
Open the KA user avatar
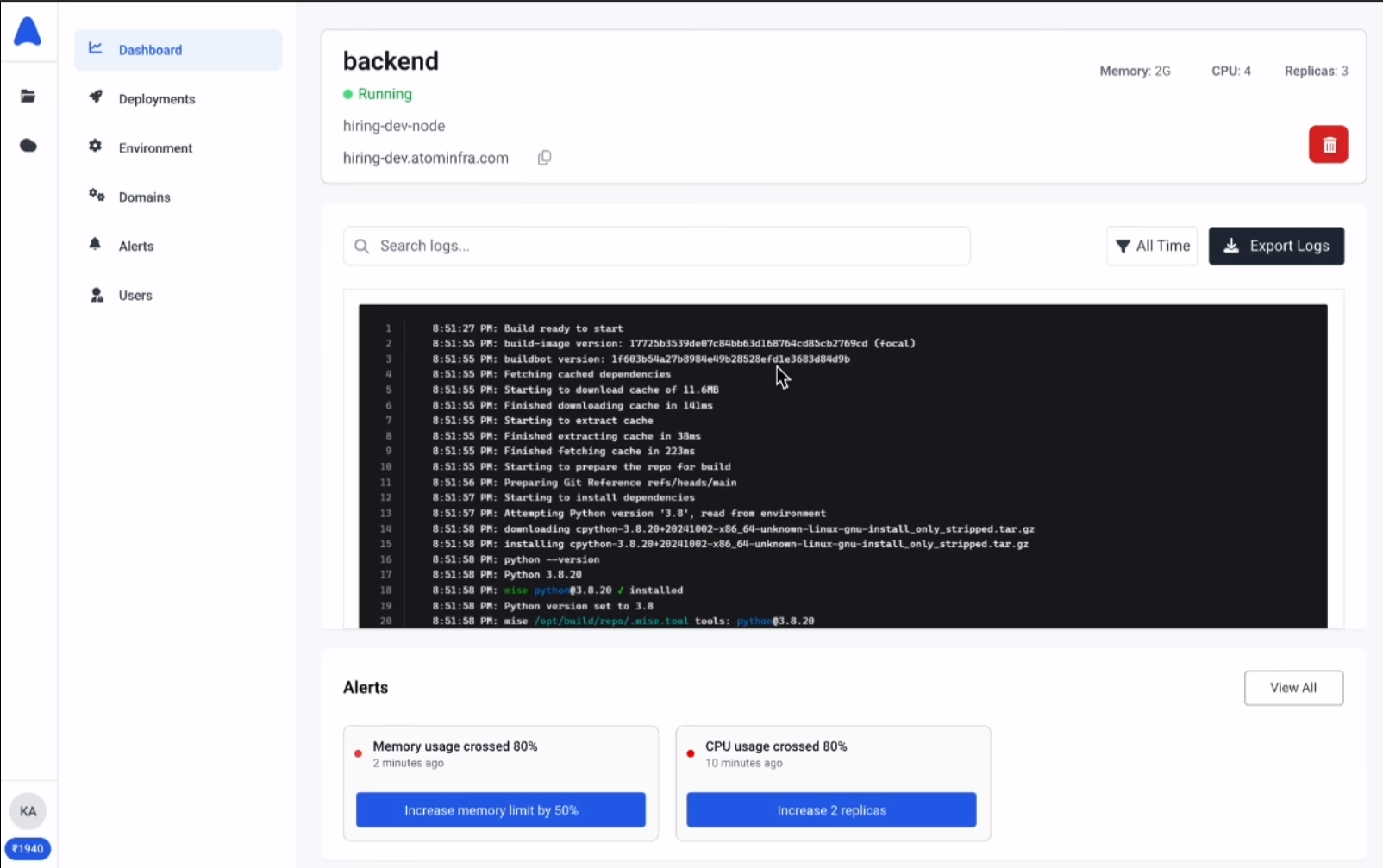pyautogui.click(x=28, y=811)
